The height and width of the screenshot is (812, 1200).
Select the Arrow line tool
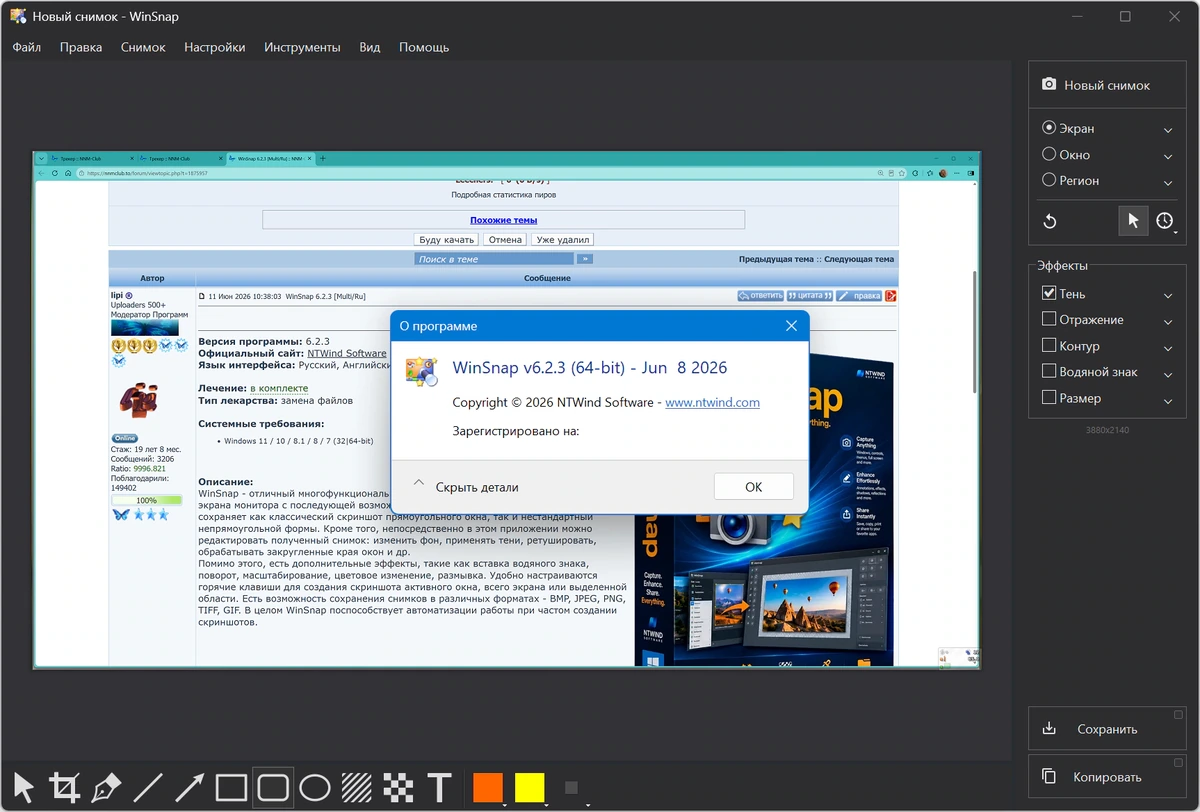[190, 788]
